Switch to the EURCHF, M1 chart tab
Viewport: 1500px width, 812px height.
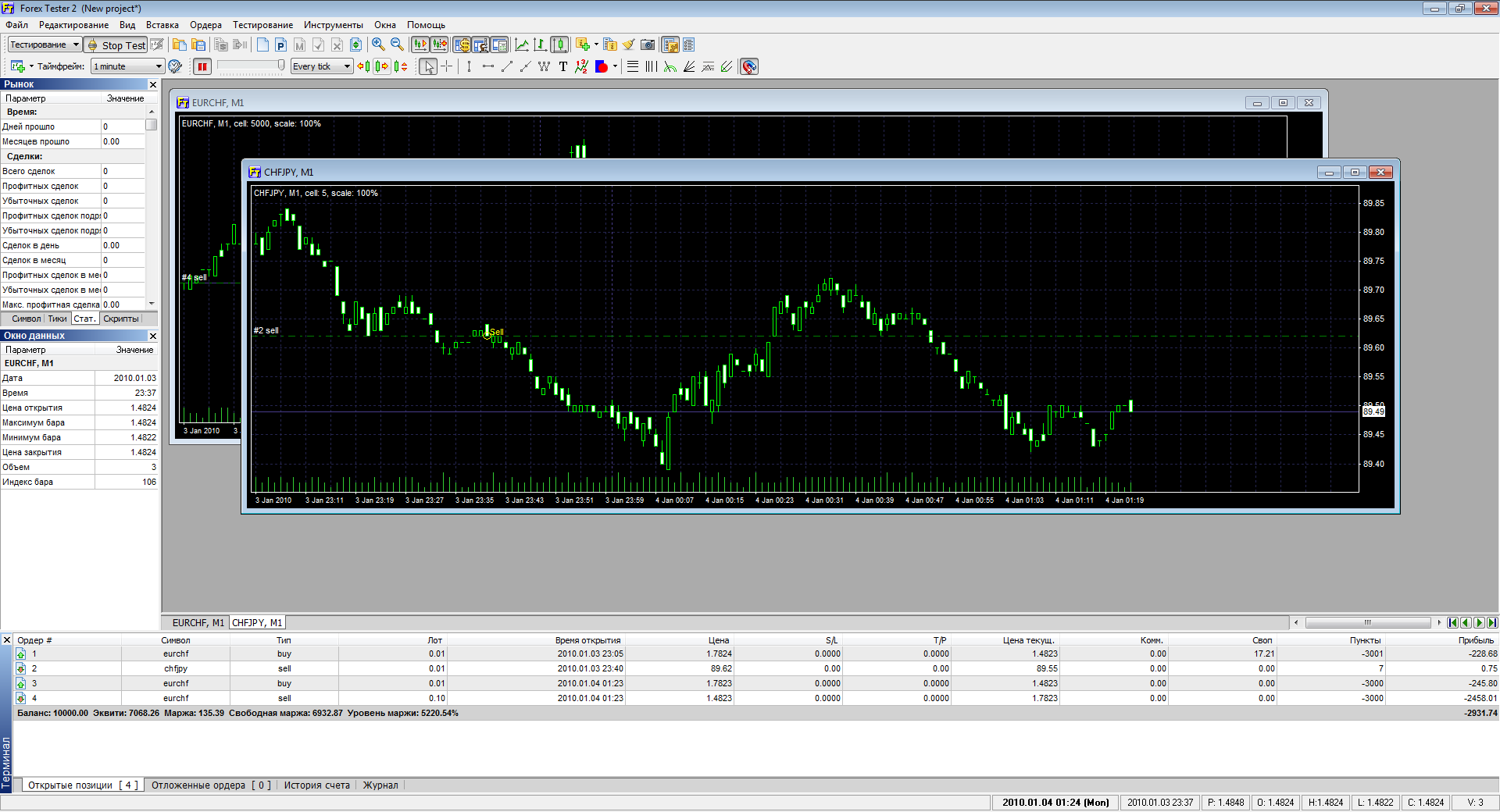pos(198,622)
